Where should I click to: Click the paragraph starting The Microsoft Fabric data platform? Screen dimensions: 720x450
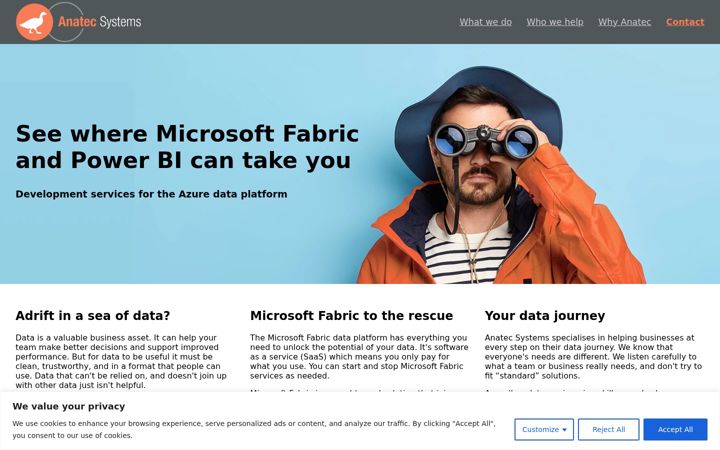pyautogui.click(x=359, y=357)
